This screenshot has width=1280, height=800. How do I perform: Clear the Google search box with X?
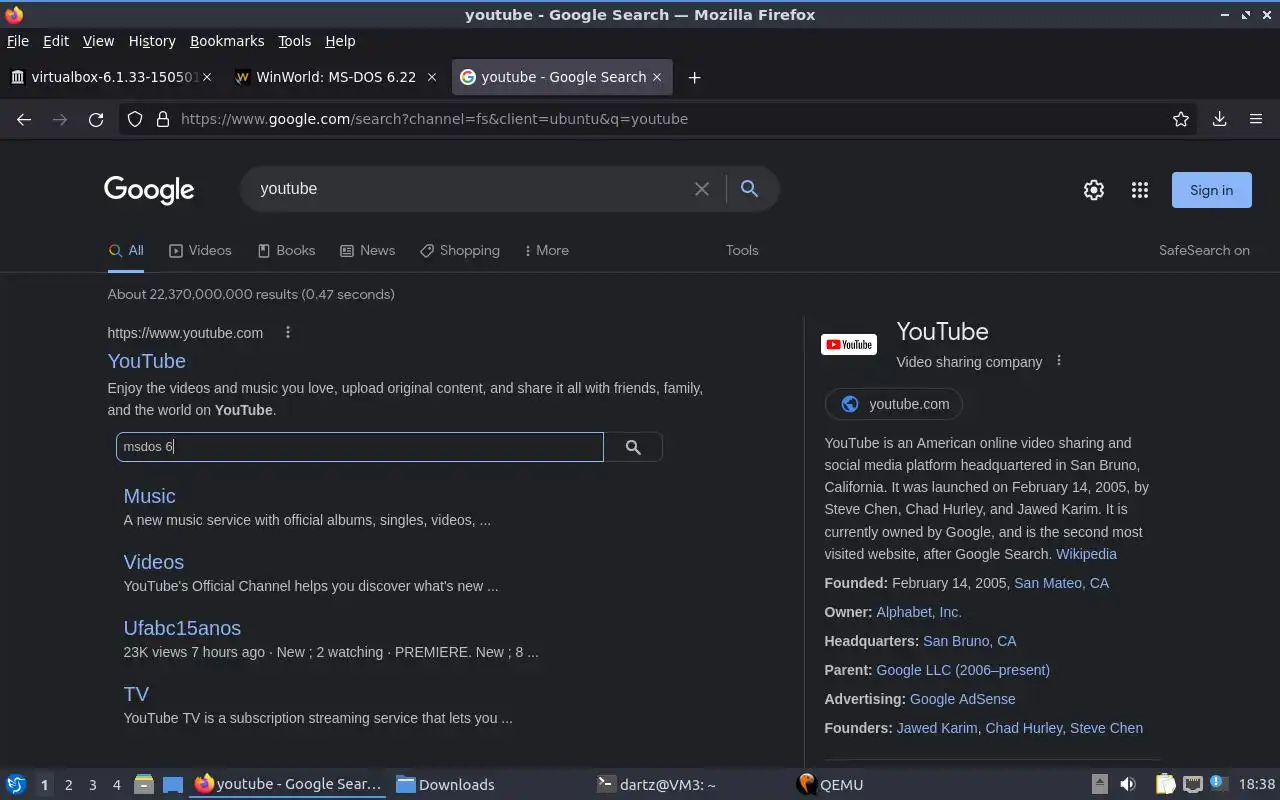pos(702,189)
